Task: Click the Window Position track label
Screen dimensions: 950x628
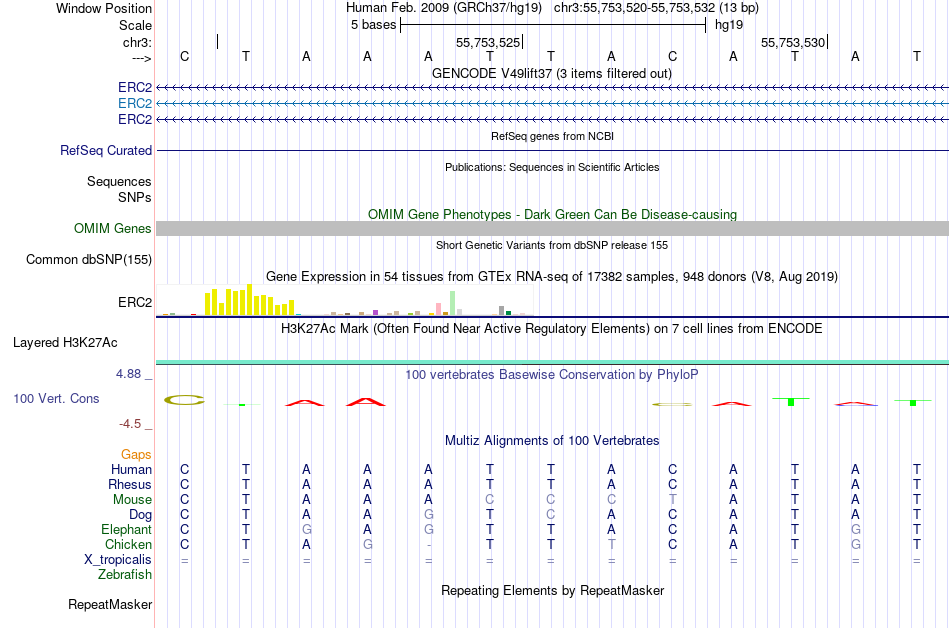Action: click(104, 8)
